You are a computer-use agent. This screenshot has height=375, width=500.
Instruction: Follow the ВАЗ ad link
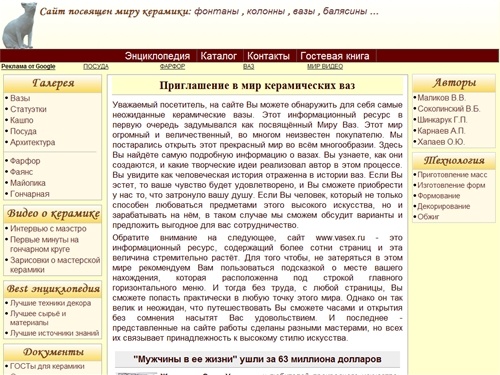tap(248, 66)
